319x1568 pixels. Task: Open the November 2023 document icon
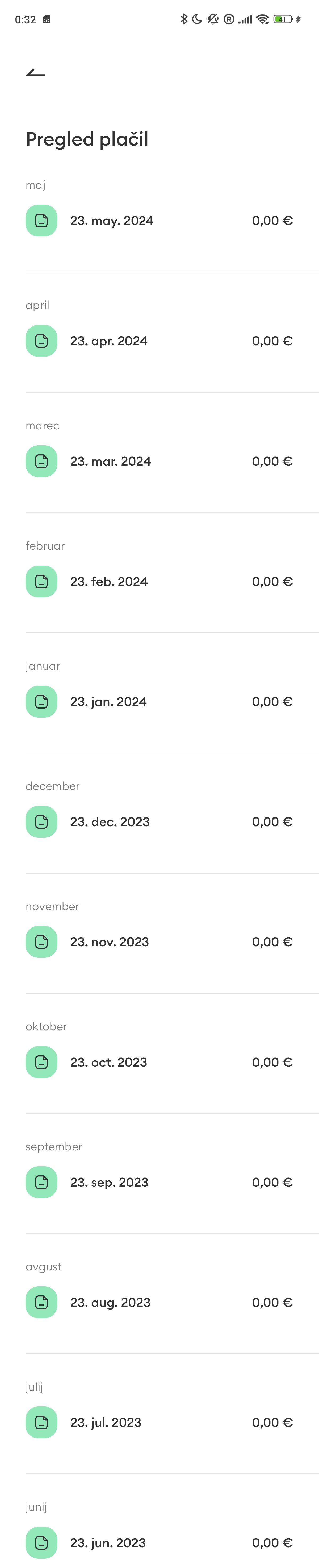[41, 942]
